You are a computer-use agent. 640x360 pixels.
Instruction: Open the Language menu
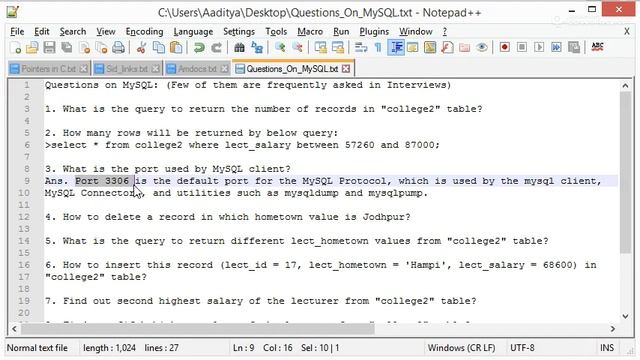point(193,31)
